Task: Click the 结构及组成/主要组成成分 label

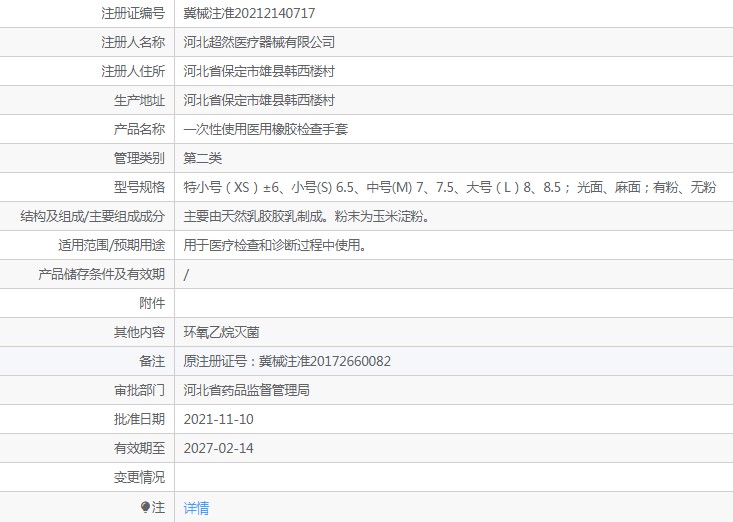Action: click(x=93, y=216)
